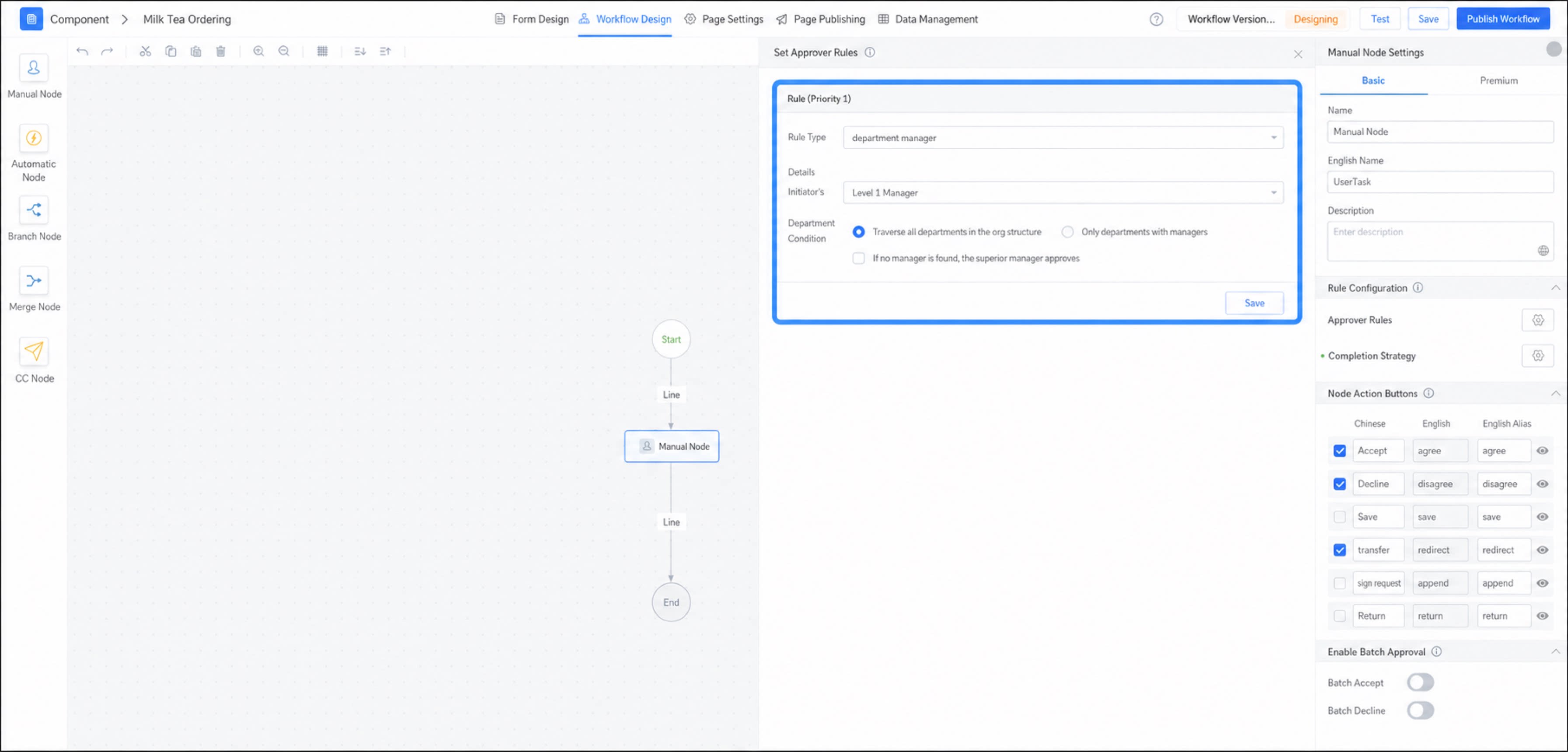Collapse the Node Action Buttons section
This screenshot has height=752, width=1568.
coord(1555,393)
